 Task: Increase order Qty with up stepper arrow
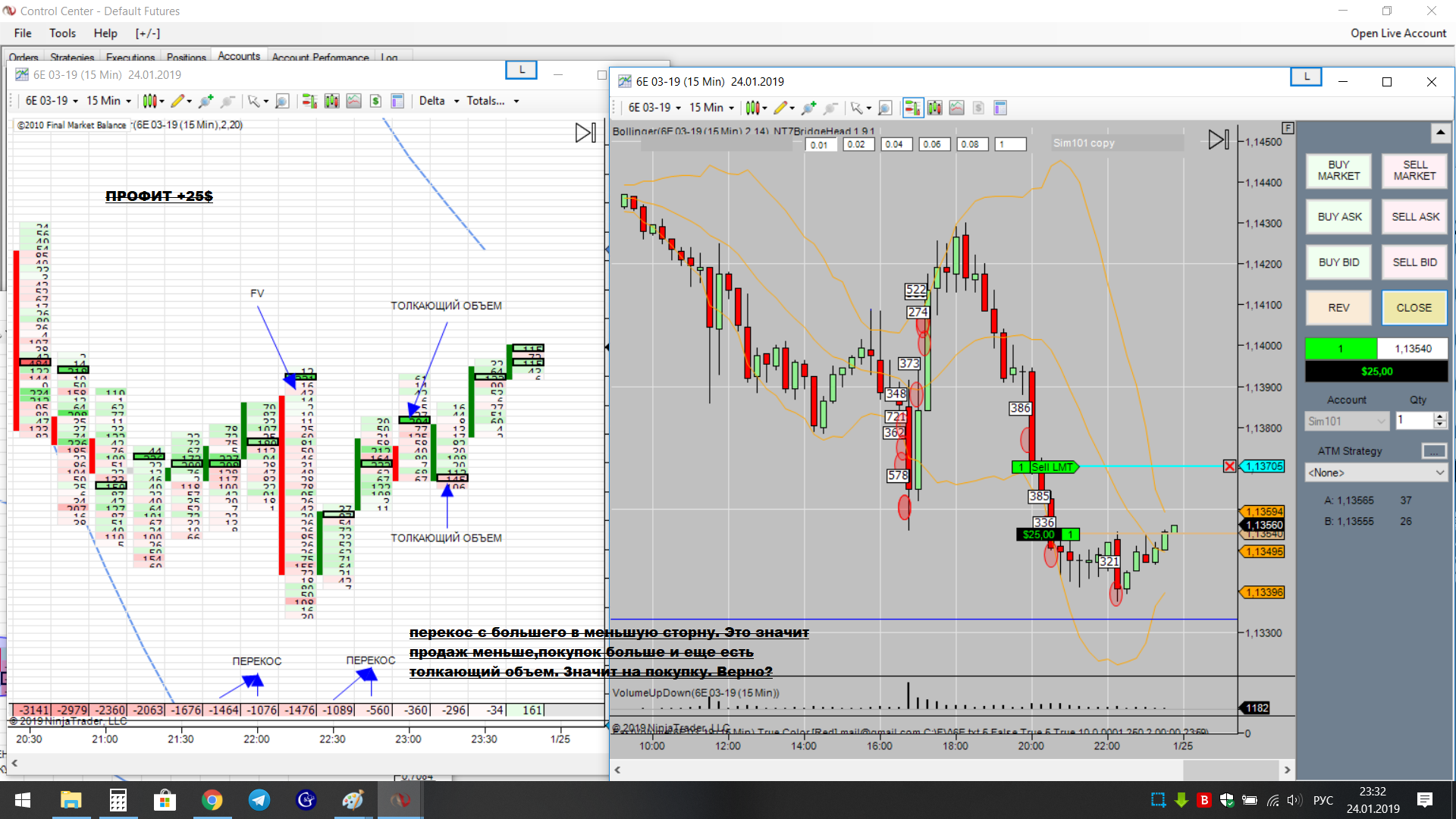(x=1439, y=416)
